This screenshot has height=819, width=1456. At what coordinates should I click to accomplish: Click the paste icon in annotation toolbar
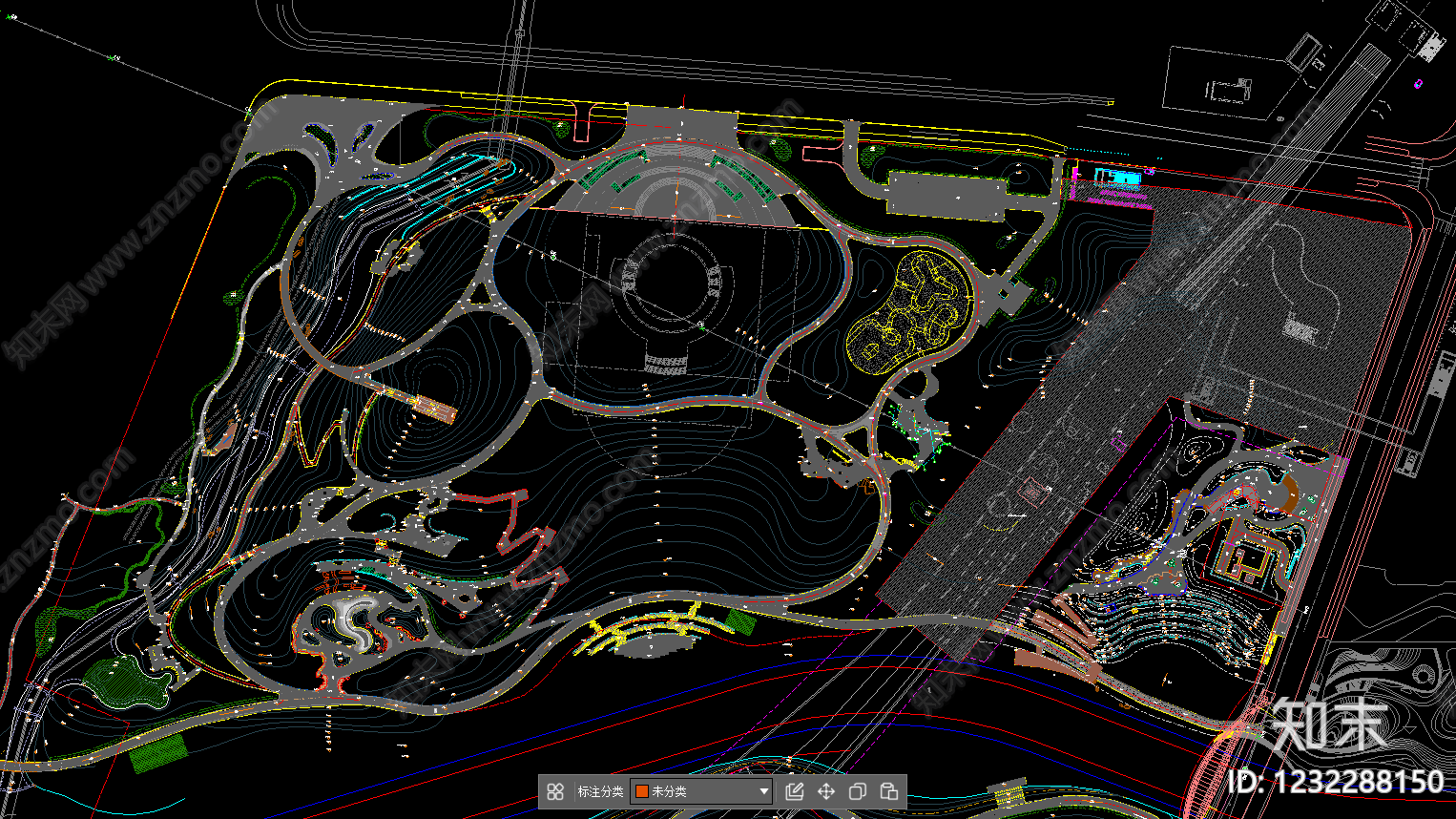pyautogui.click(x=889, y=791)
